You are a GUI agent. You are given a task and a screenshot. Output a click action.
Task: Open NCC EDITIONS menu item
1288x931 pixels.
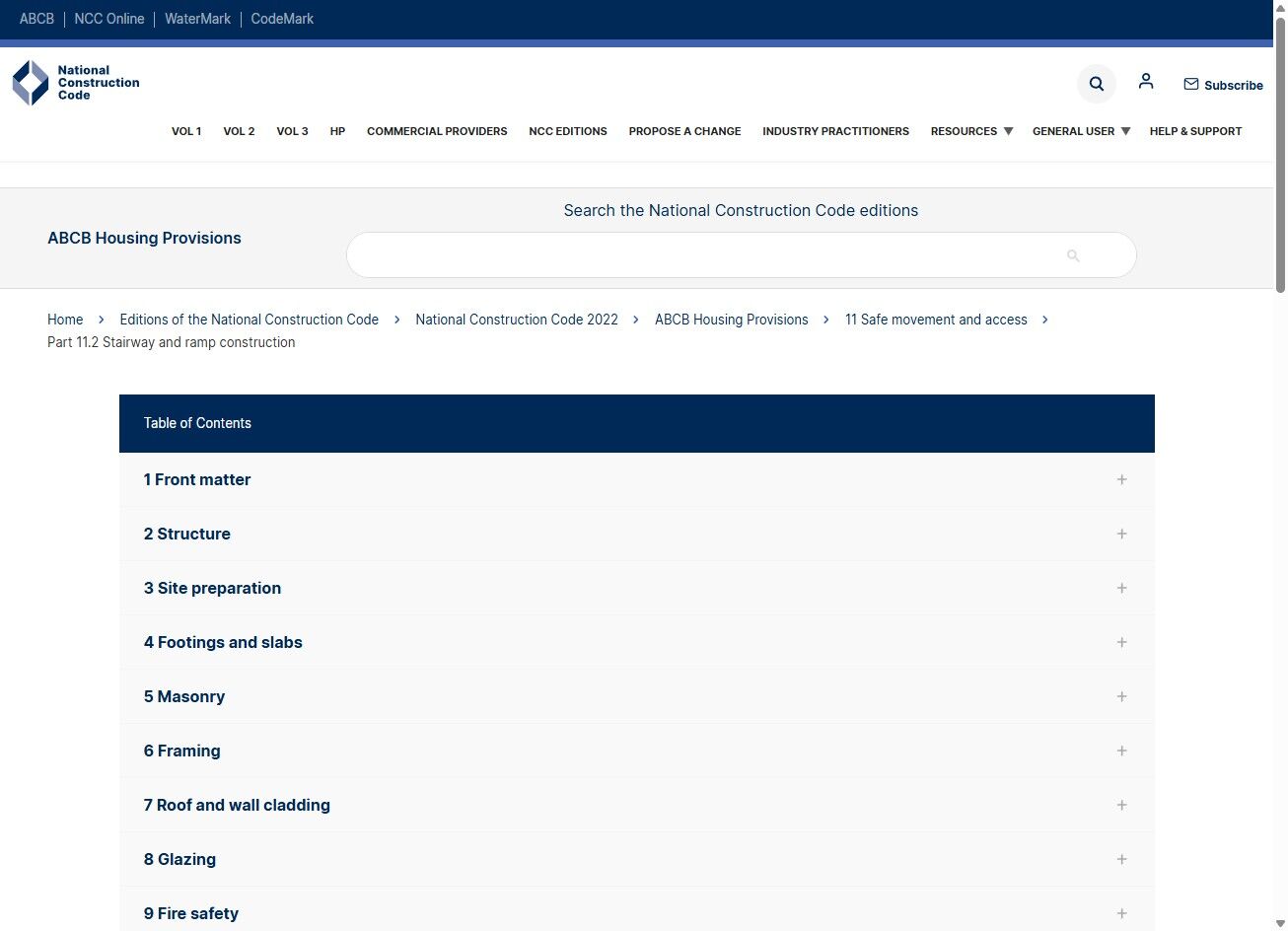click(x=568, y=131)
